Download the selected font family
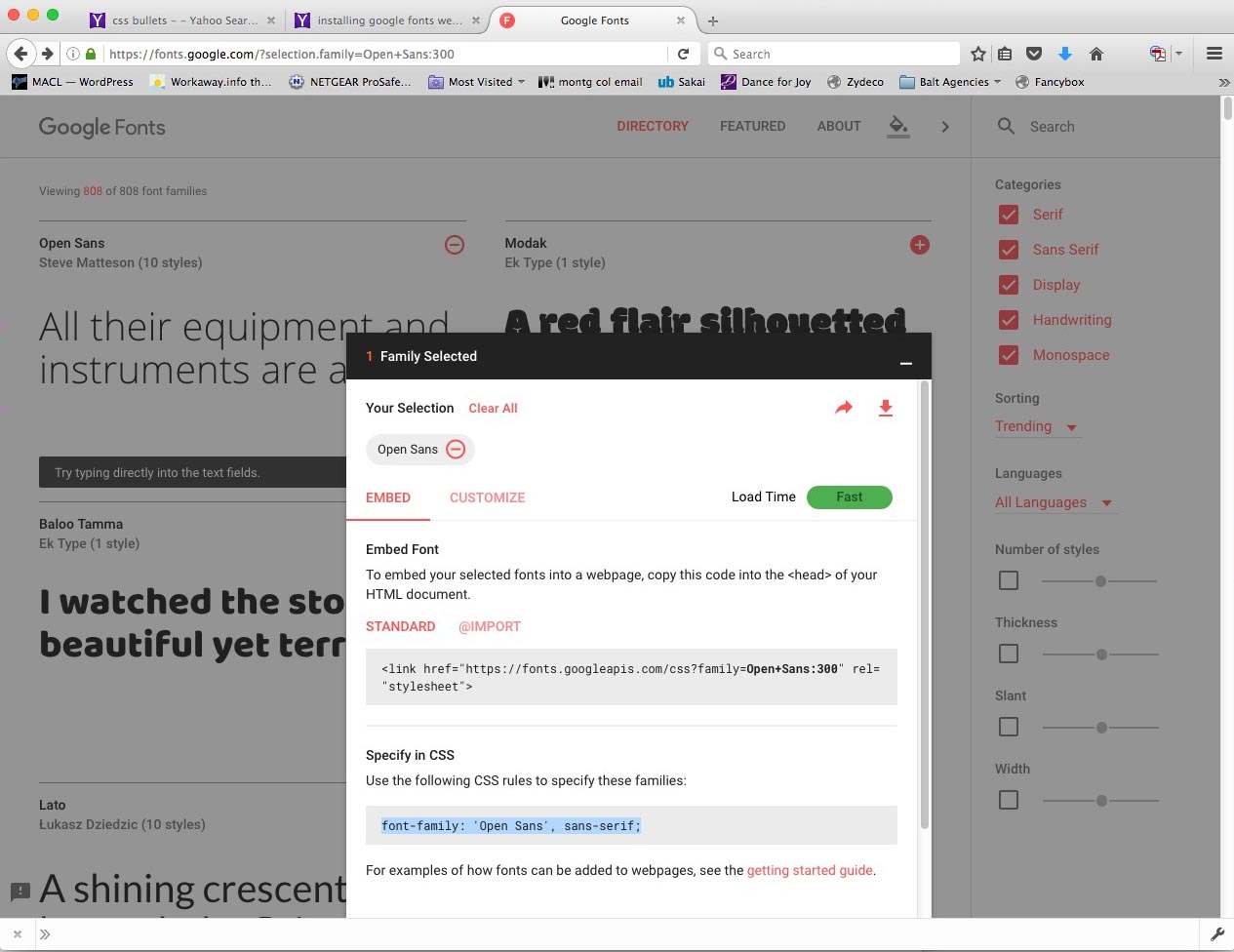Screen dimensions: 1234x952 (x=886, y=408)
